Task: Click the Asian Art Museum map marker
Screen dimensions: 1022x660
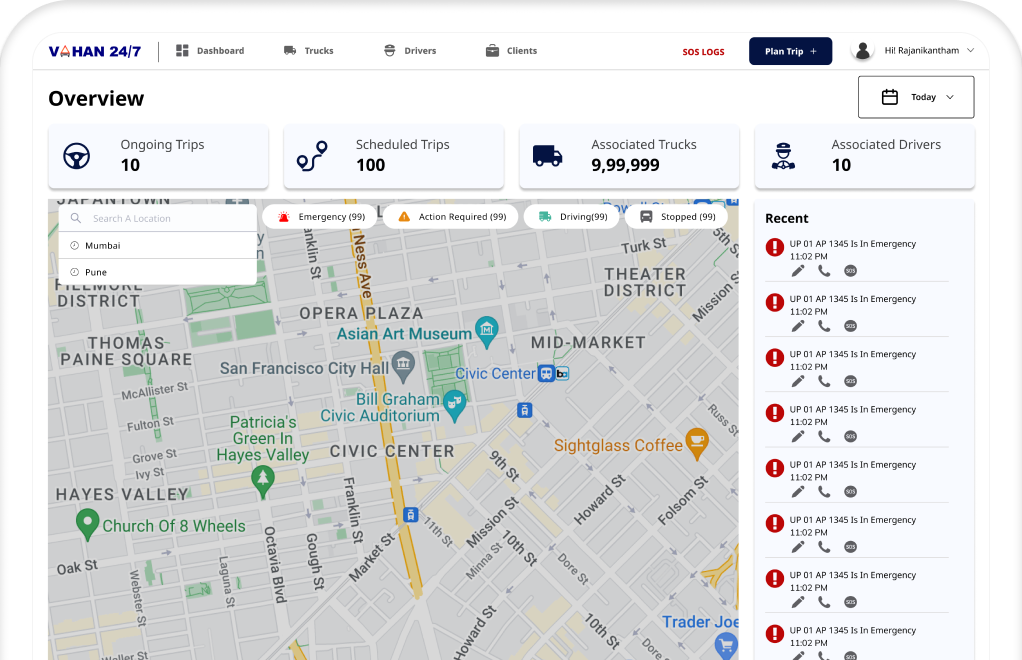Action: [x=487, y=329]
